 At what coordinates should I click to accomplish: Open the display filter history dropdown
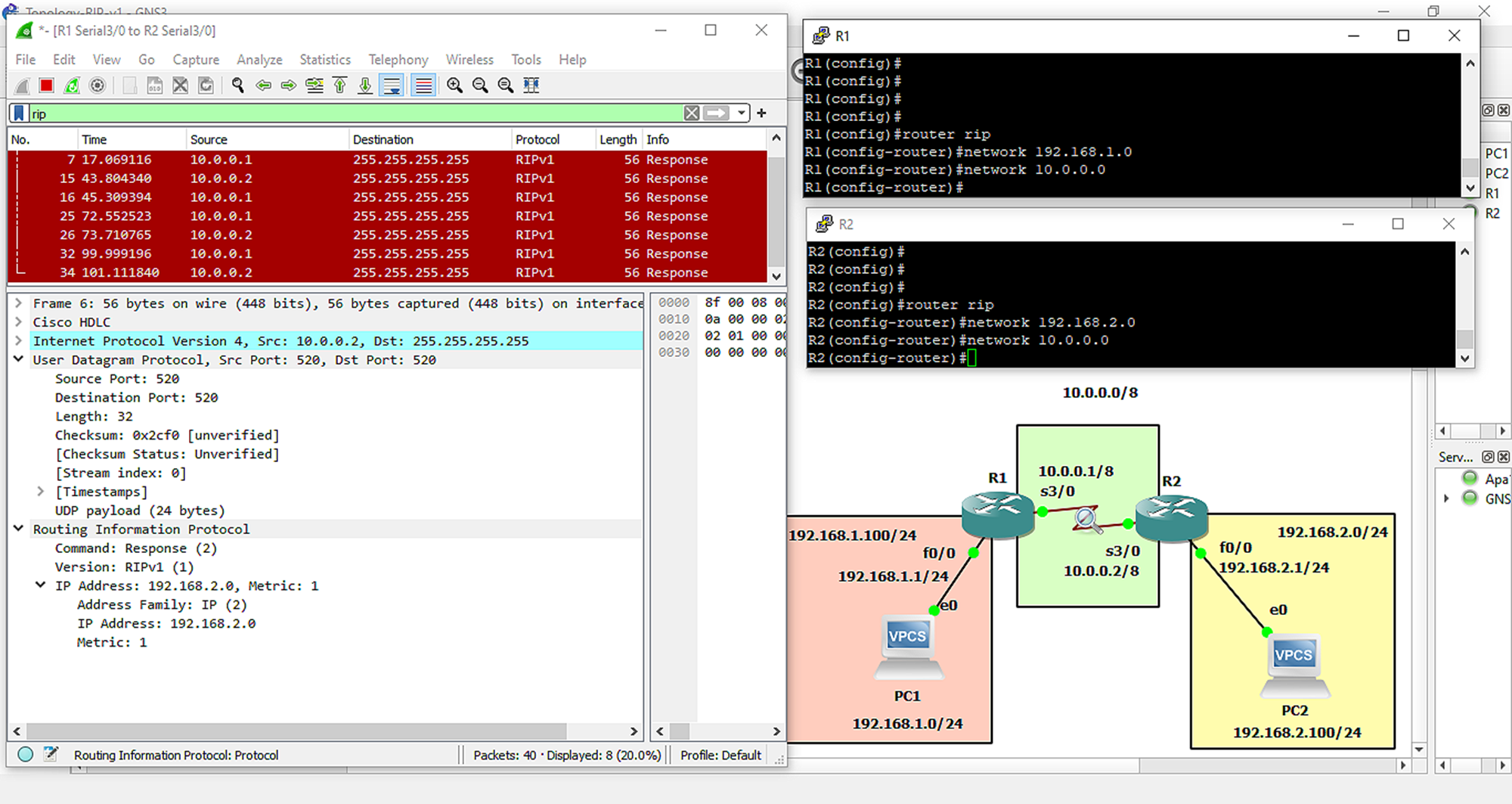[742, 113]
